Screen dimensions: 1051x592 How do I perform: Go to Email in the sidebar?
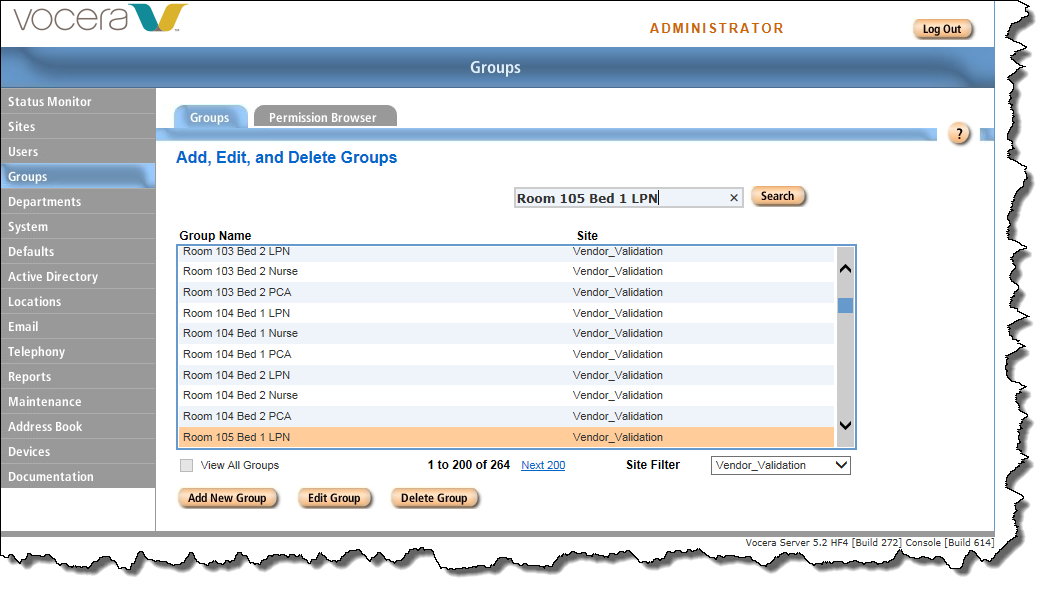(78, 327)
